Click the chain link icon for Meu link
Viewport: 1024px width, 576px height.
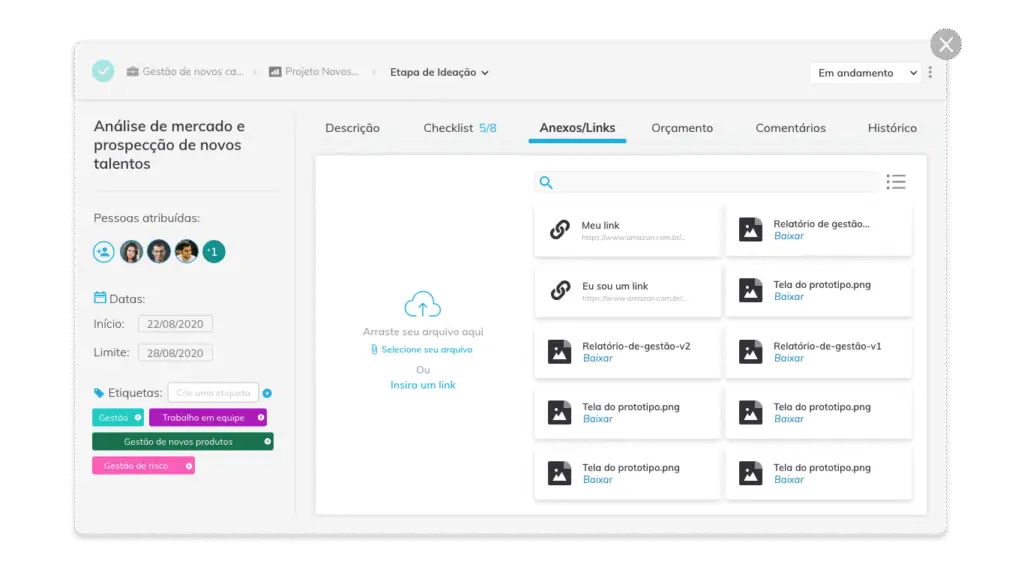point(560,230)
